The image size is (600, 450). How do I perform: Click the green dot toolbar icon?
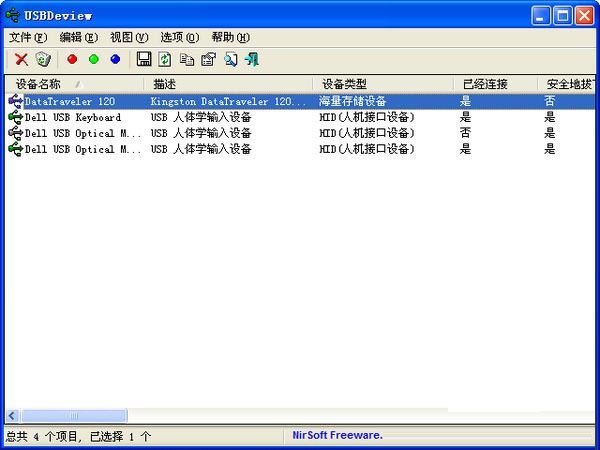(x=94, y=59)
